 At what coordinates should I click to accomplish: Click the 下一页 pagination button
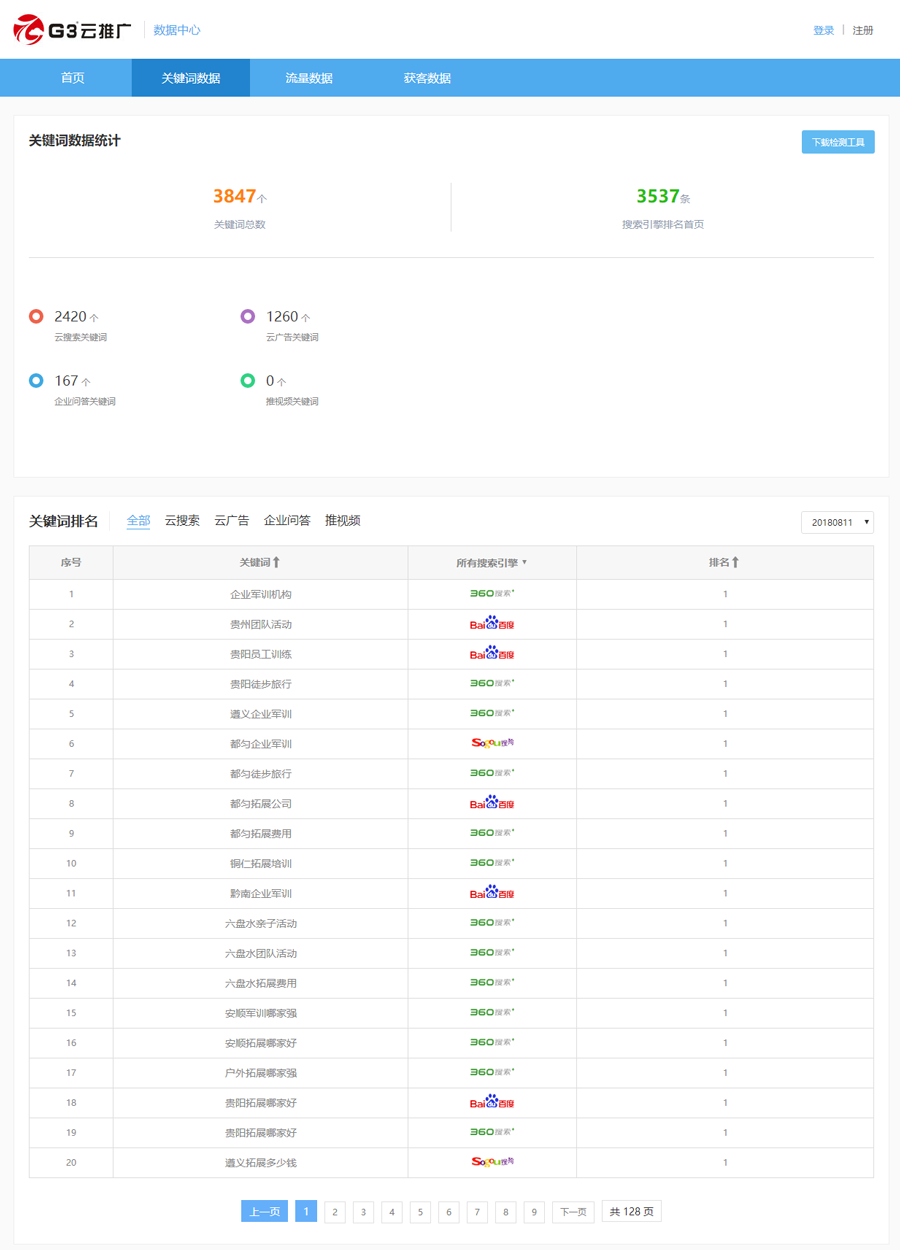(573, 1212)
